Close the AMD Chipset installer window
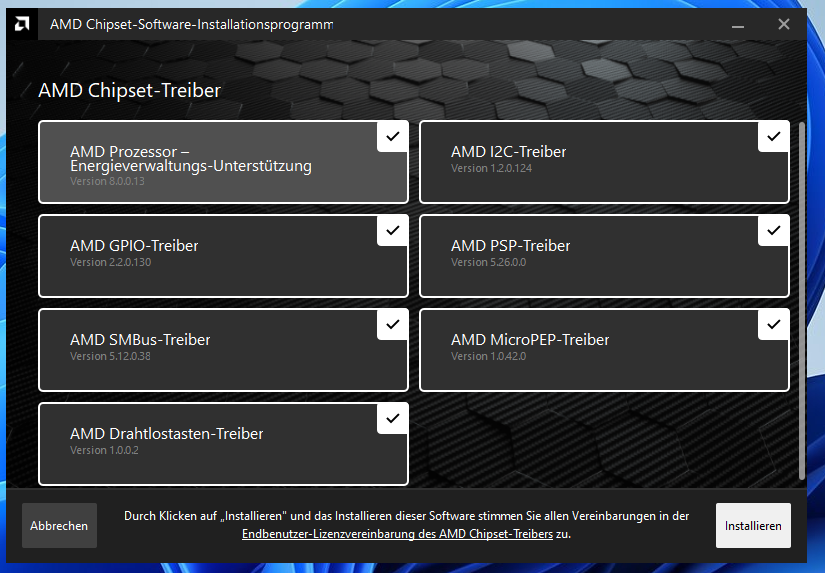 pos(783,24)
